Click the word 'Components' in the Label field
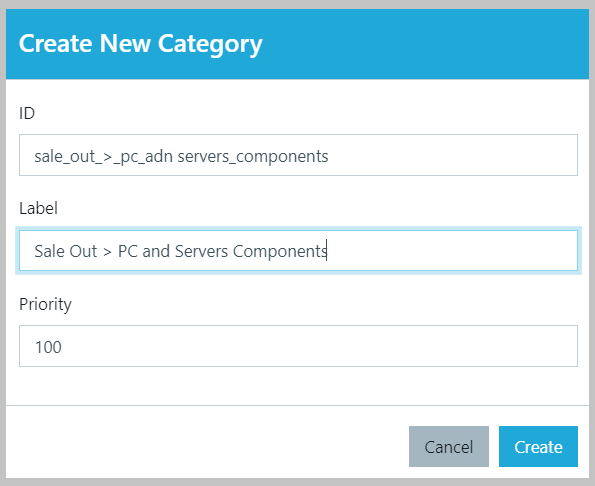Viewport: 595px width, 486px height. [280, 252]
